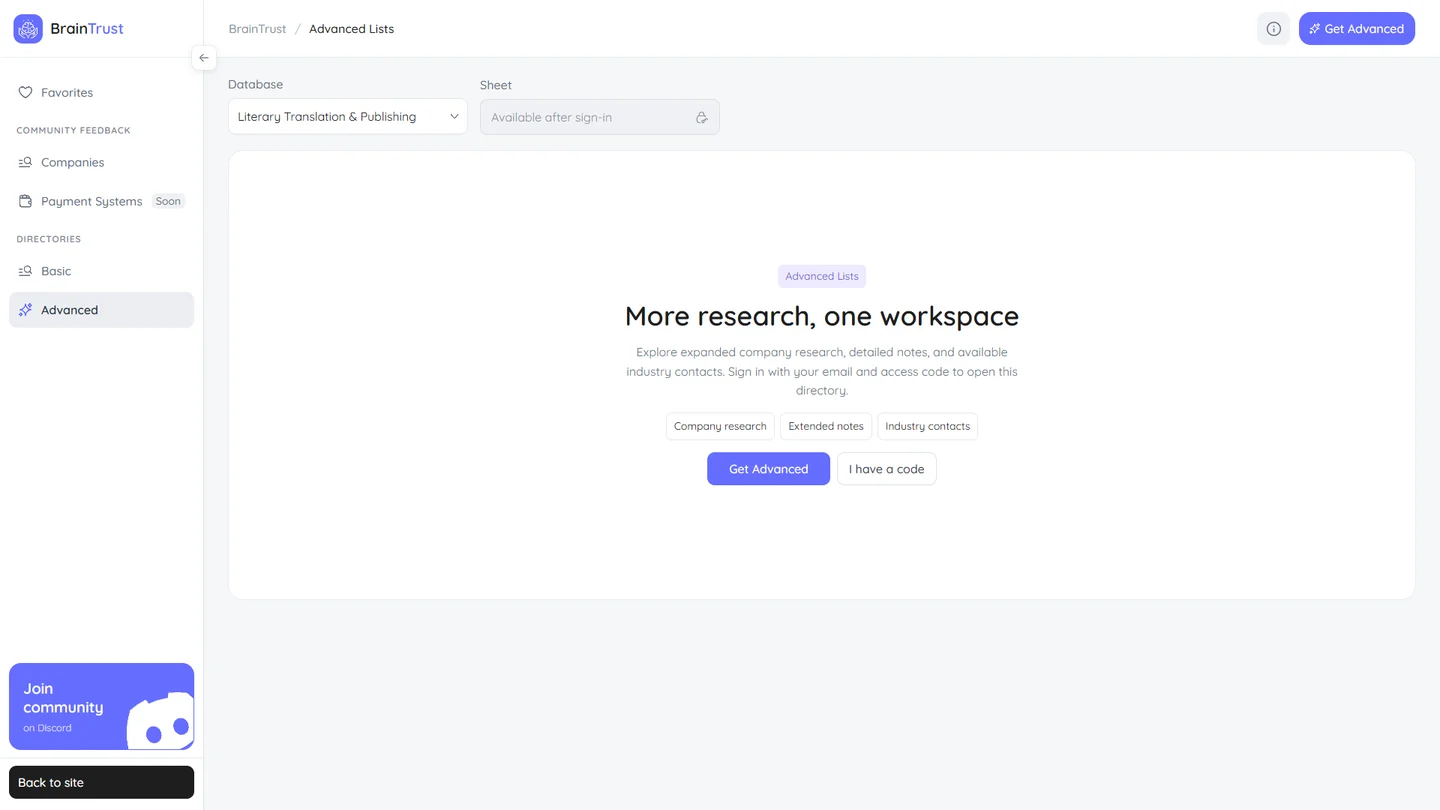This screenshot has width=1440, height=810.
Task: Click the Soon badge beside Payment Systems
Action: pos(168,201)
